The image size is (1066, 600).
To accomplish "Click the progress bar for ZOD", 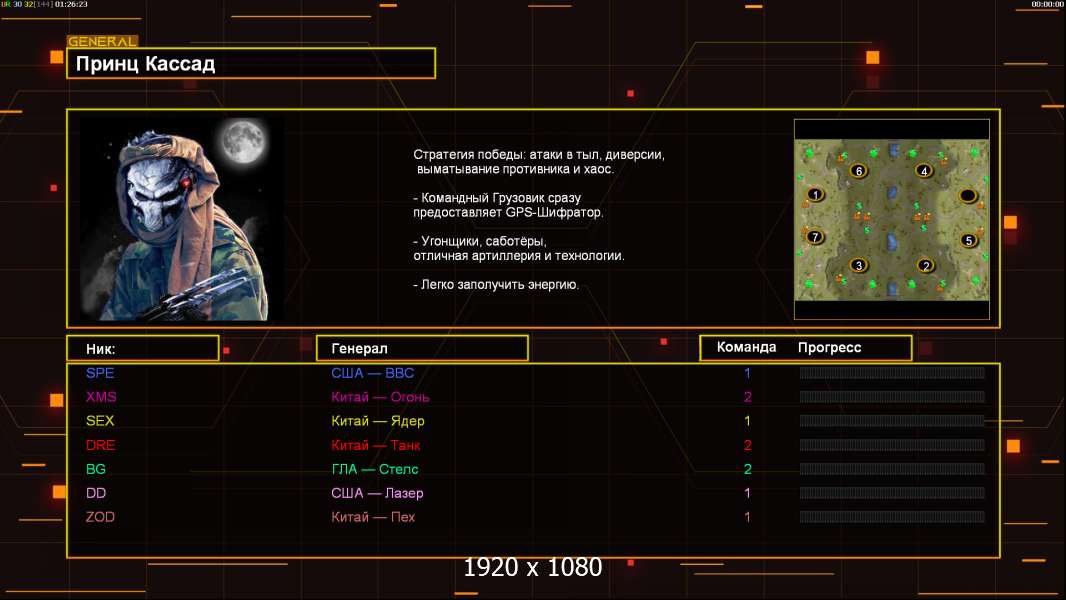I will [x=892, y=517].
